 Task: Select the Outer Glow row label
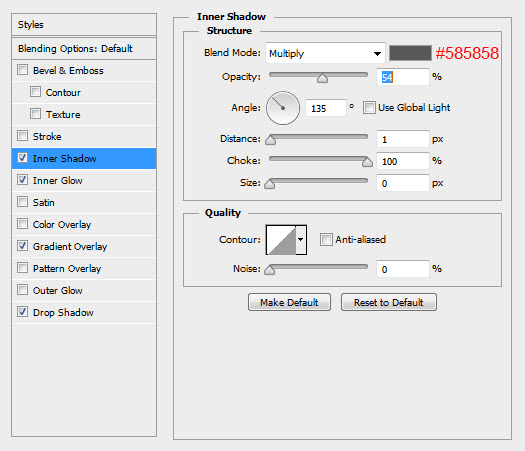click(58, 290)
